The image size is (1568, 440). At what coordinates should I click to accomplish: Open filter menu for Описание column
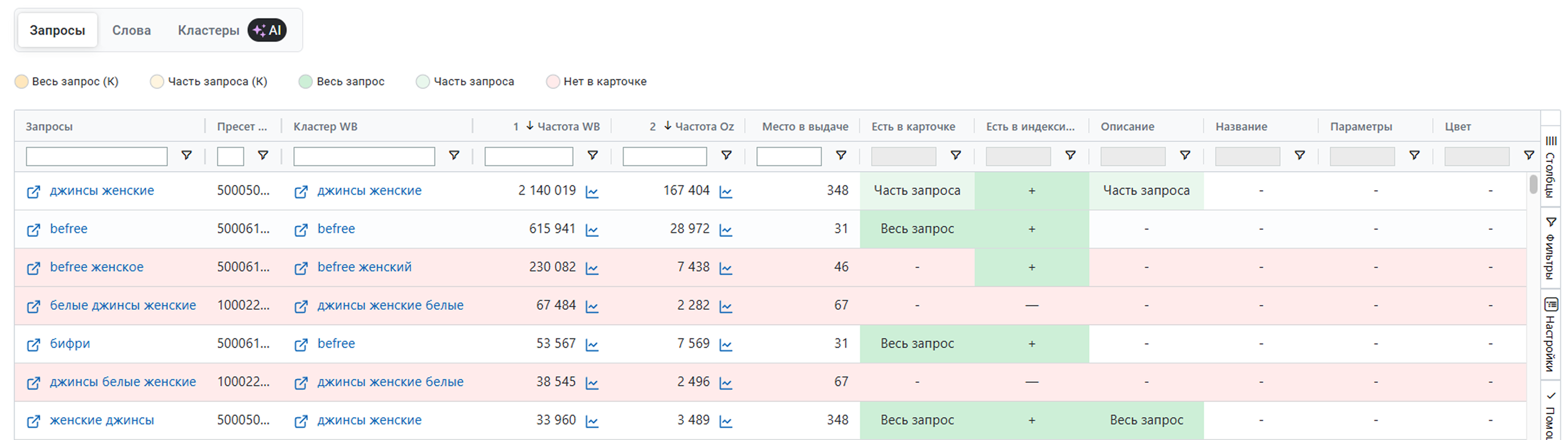(x=1185, y=156)
